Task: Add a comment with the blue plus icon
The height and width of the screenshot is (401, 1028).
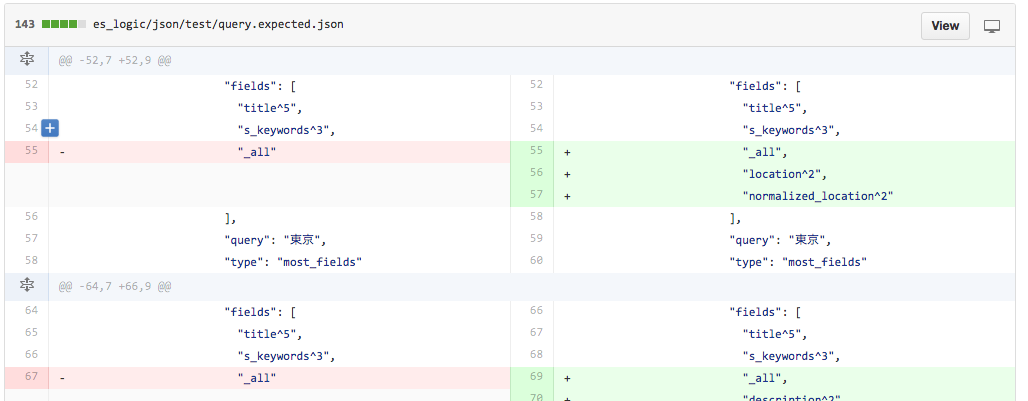Action: click(x=49, y=128)
